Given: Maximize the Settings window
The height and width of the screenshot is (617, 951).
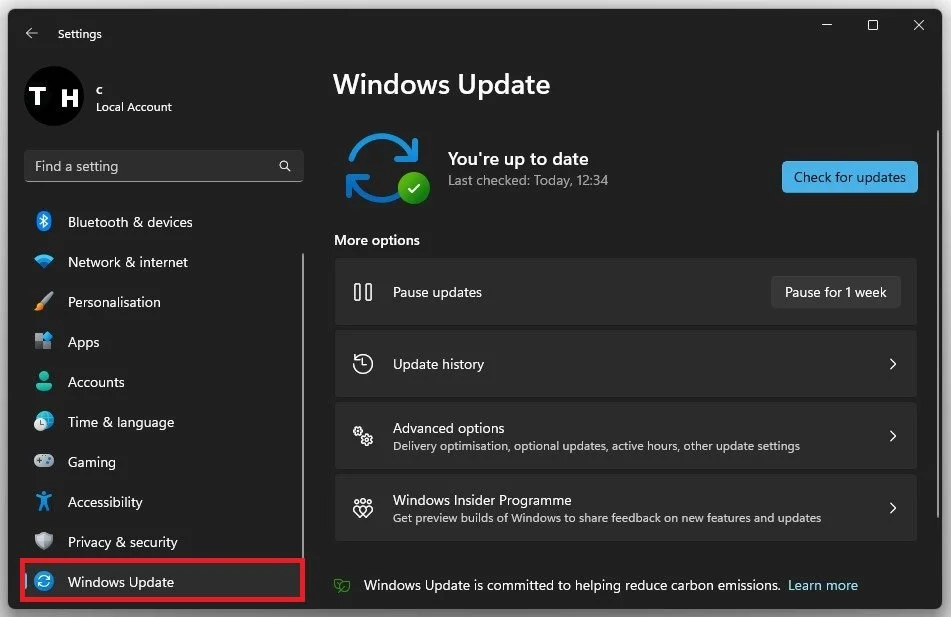Looking at the screenshot, I should click(x=873, y=25).
